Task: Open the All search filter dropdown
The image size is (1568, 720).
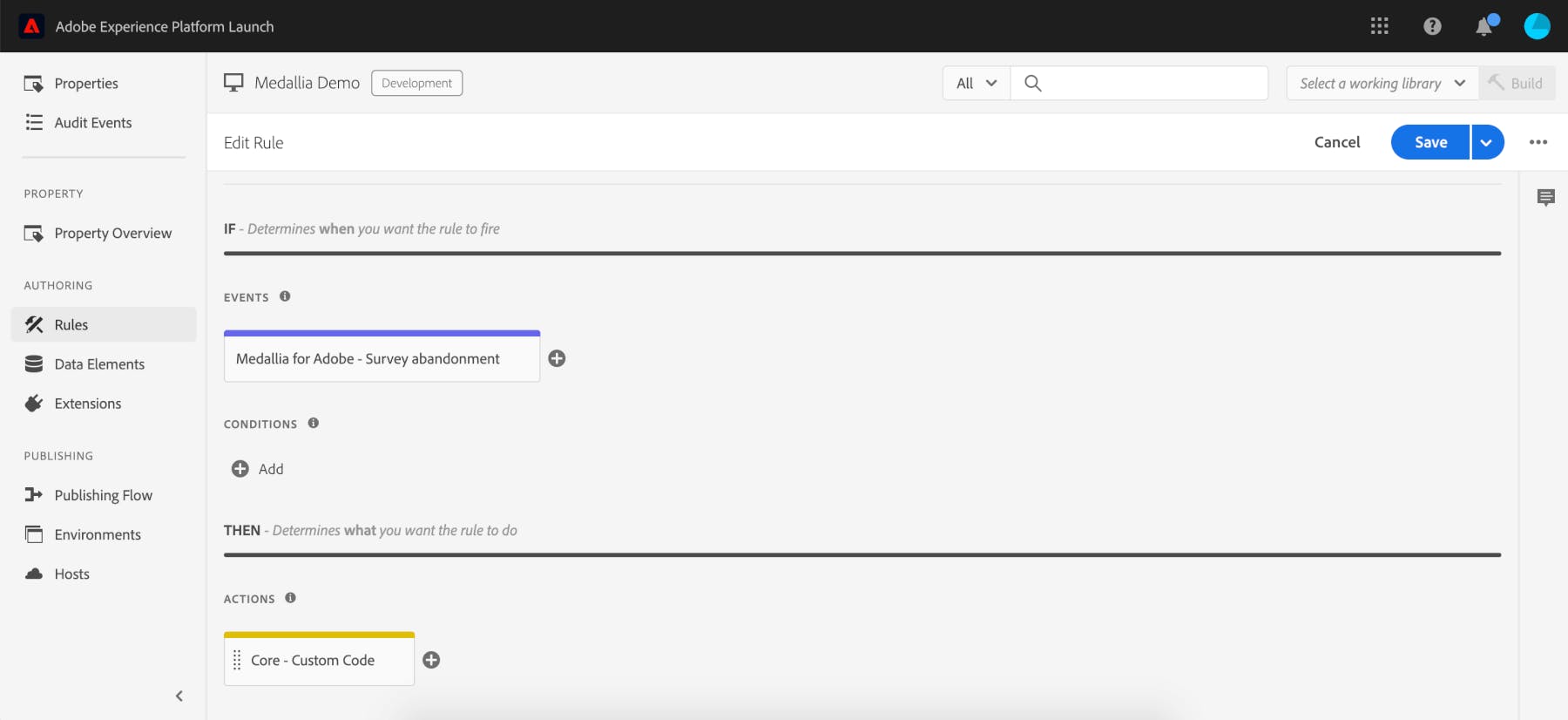Action: (977, 83)
